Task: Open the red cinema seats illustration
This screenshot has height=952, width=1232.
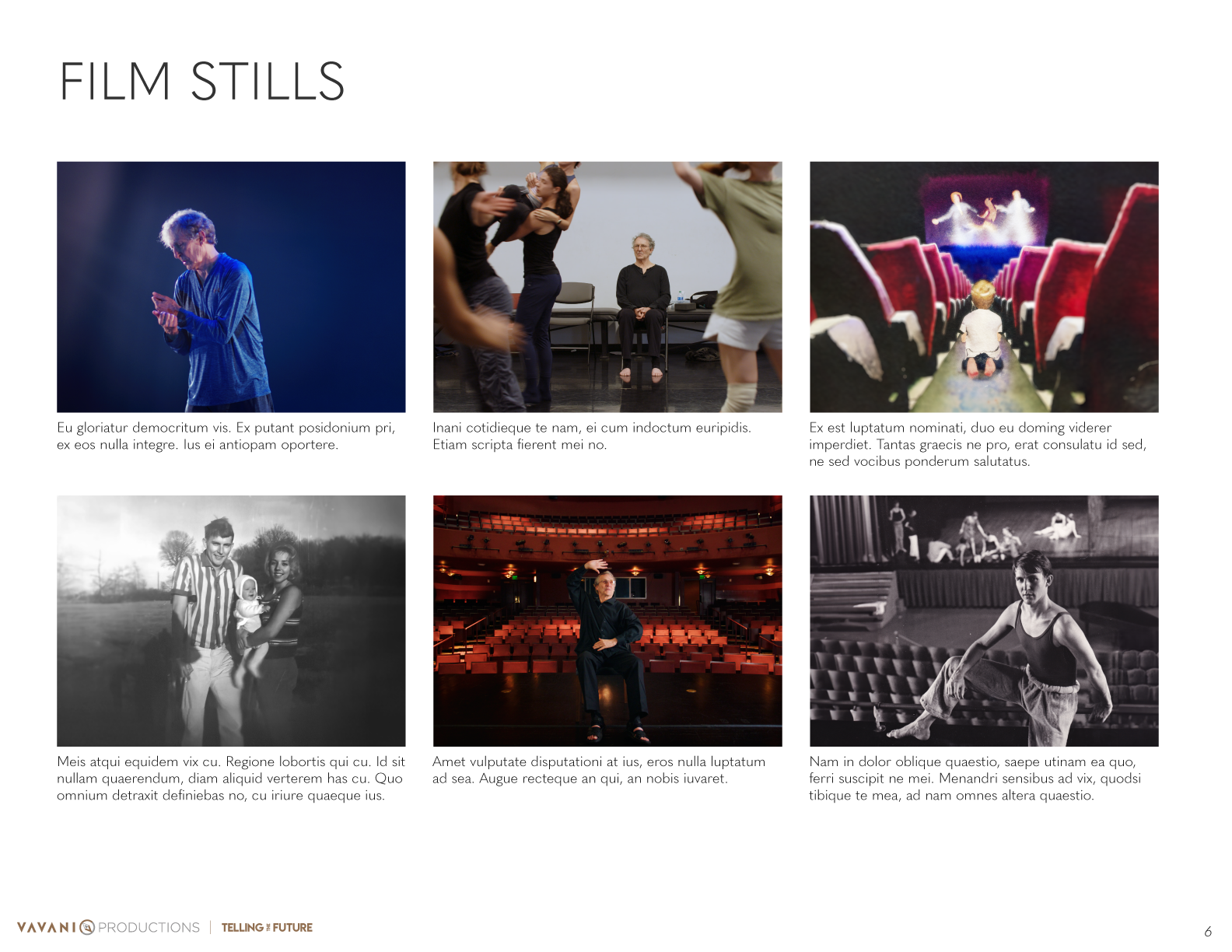Action: point(984,287)
